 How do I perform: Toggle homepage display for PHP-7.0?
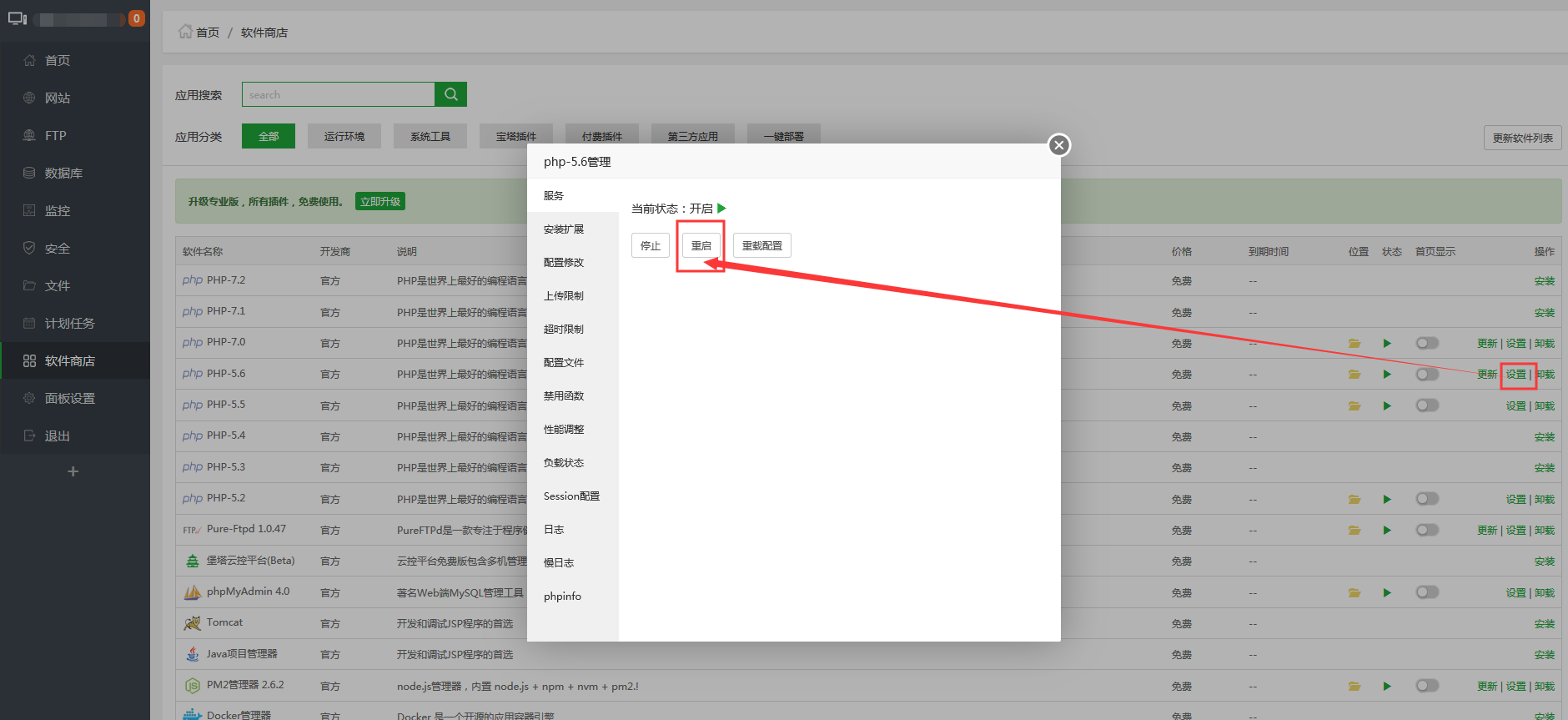pos(1427,343)
